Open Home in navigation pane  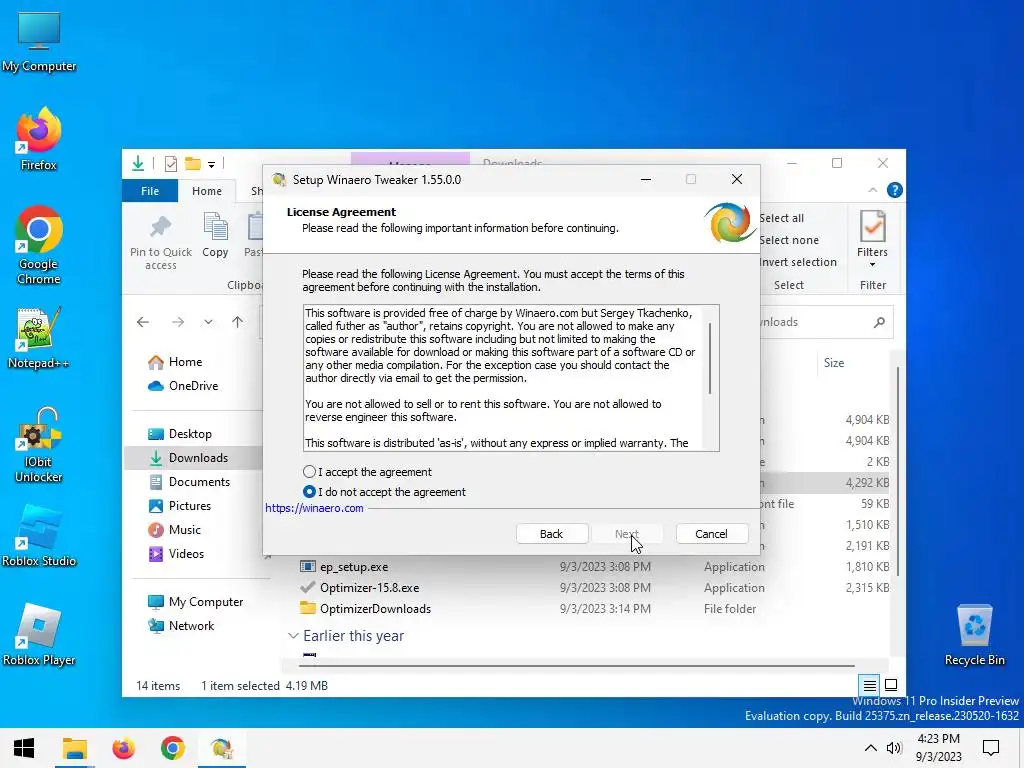(x=185, y=362)
